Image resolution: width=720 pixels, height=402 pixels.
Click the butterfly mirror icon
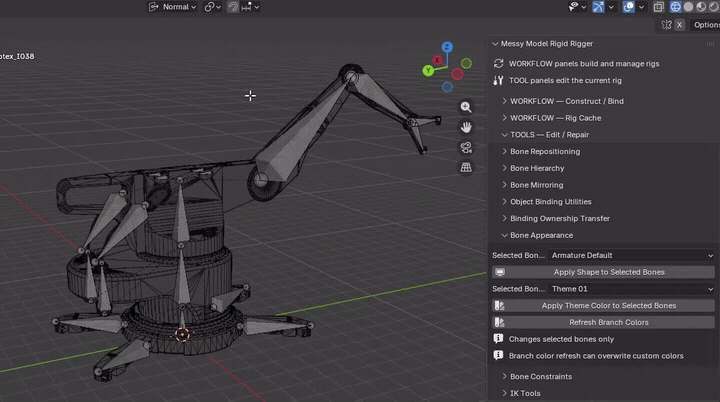tap(666, 25)
